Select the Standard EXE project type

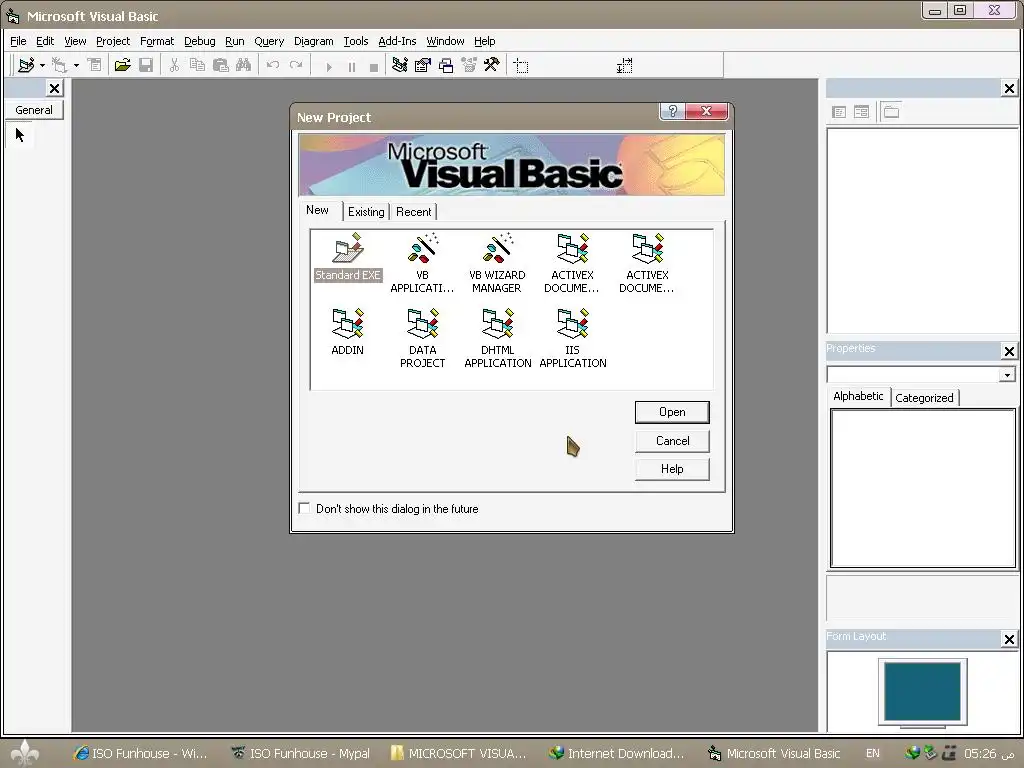click(x=347, y=257)
